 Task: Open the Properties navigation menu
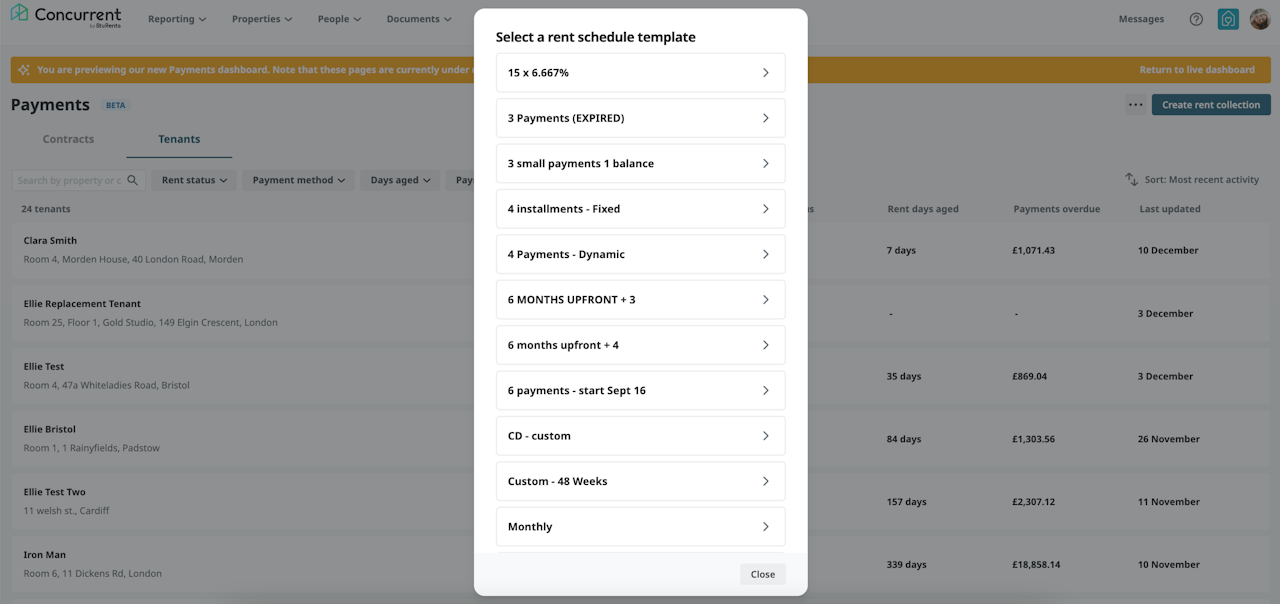click(262, 19)
